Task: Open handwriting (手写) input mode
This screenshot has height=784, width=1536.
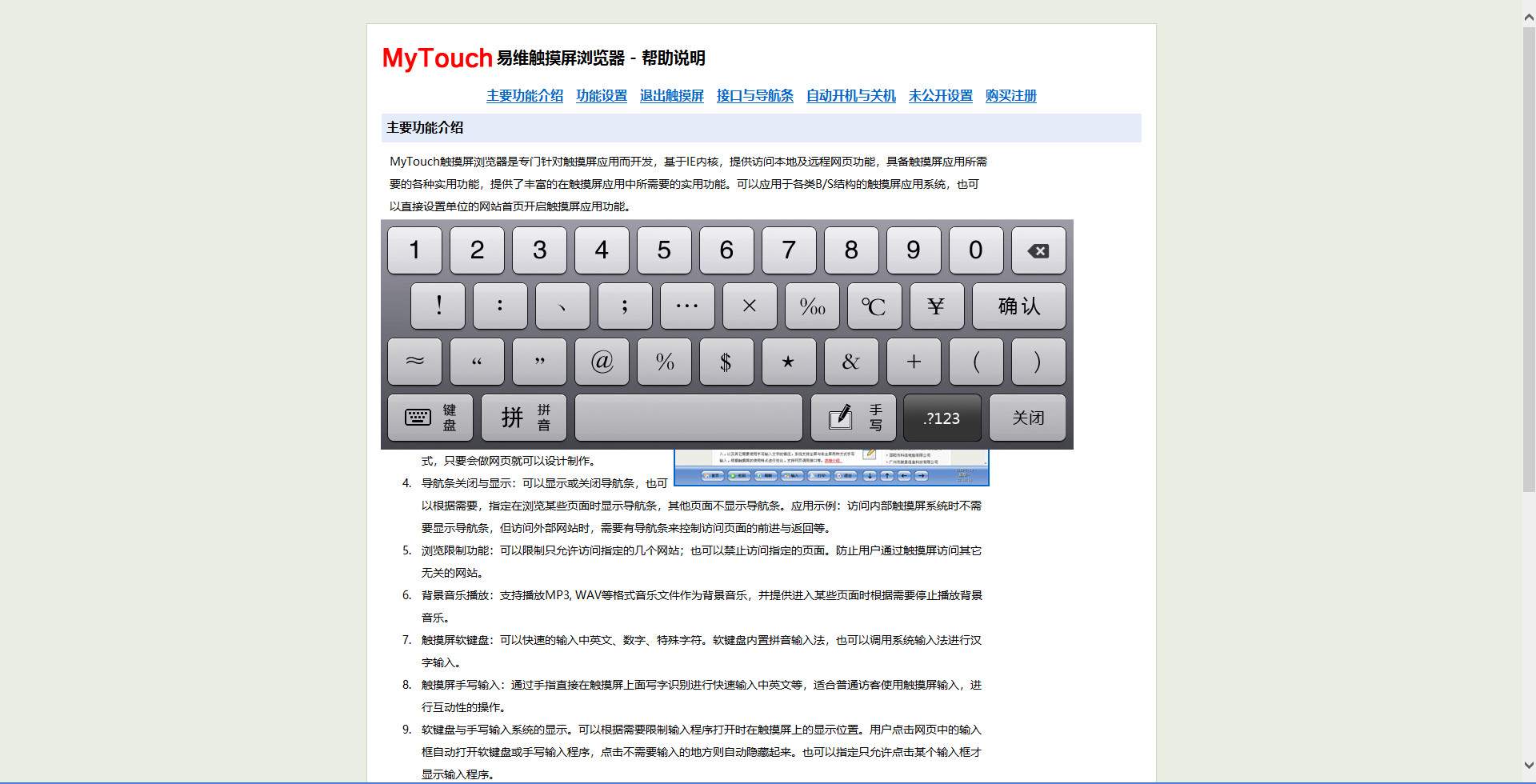Action: [x=854, y=418]
